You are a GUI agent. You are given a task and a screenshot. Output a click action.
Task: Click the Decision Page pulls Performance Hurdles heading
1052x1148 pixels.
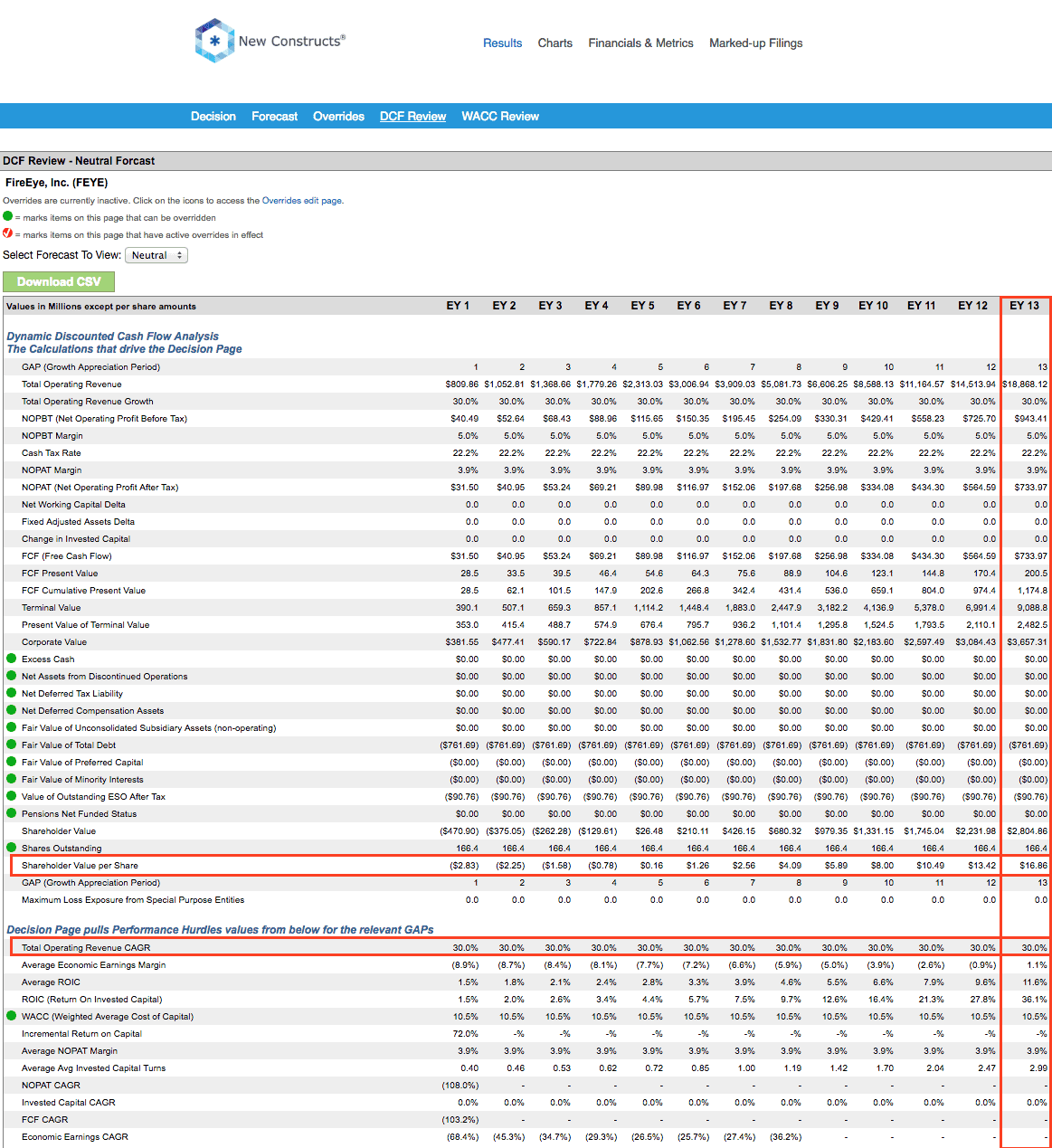coord(220,930)
